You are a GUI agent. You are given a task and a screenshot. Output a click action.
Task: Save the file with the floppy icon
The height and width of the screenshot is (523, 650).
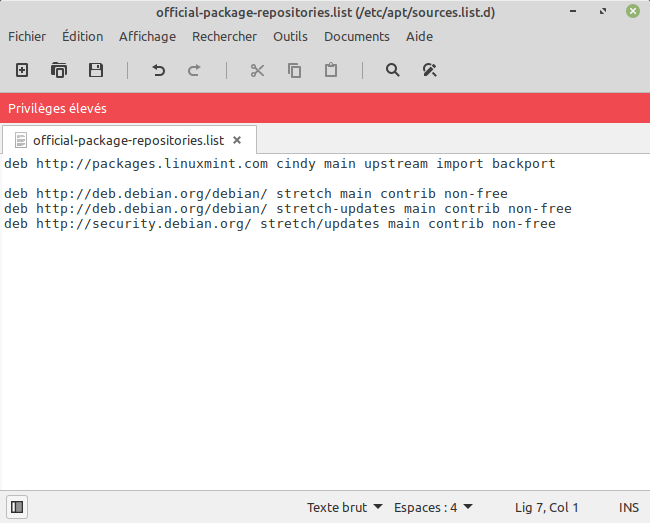click(x=96, y=70)
